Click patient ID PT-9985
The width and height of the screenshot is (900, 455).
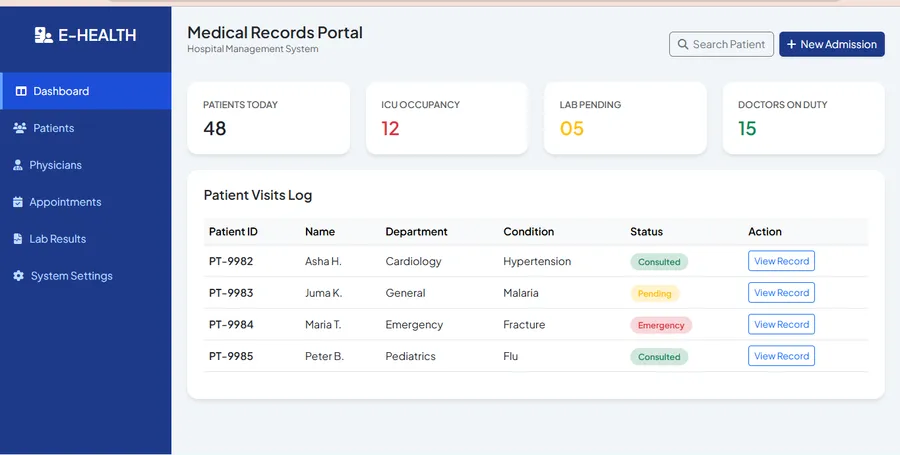[x=231, y=356]
